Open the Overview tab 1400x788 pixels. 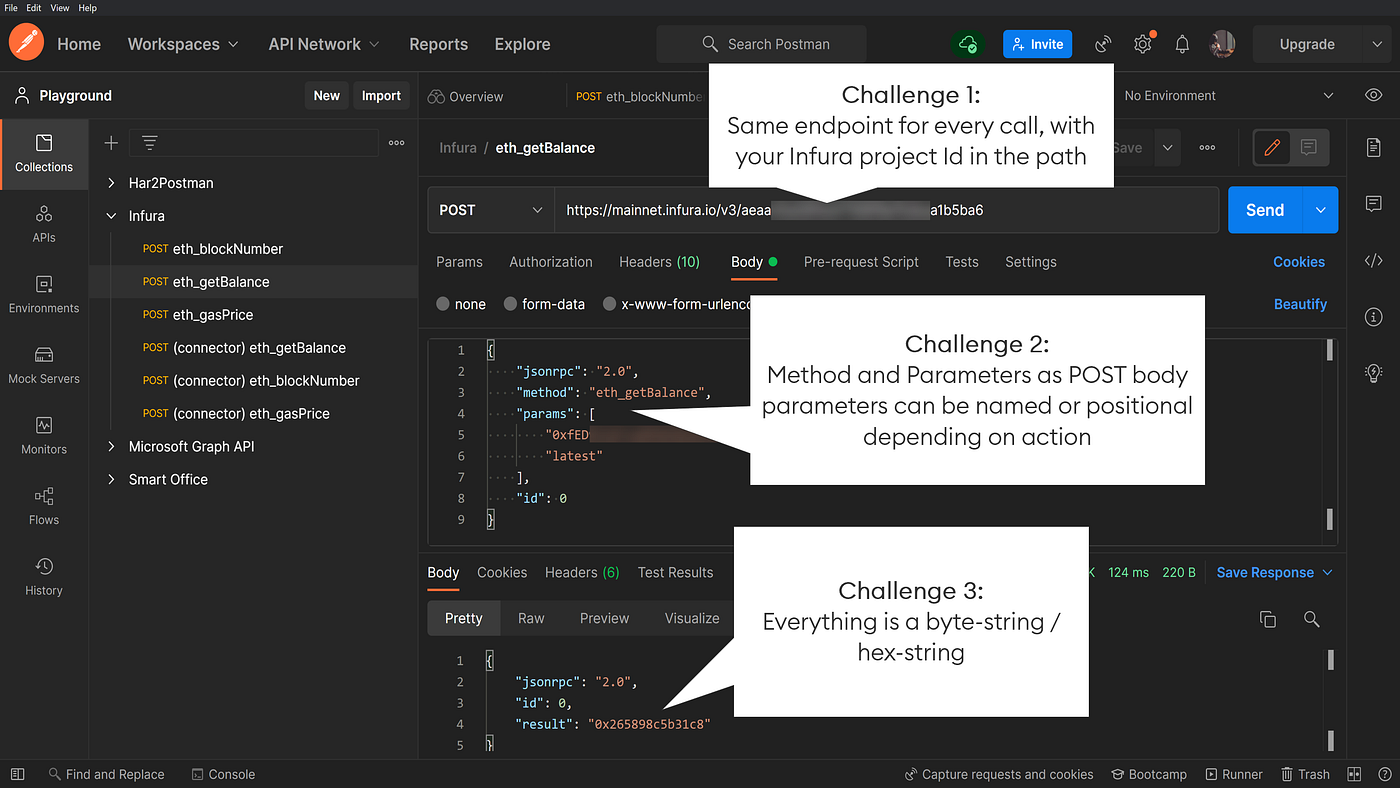(x=465, y=97)
